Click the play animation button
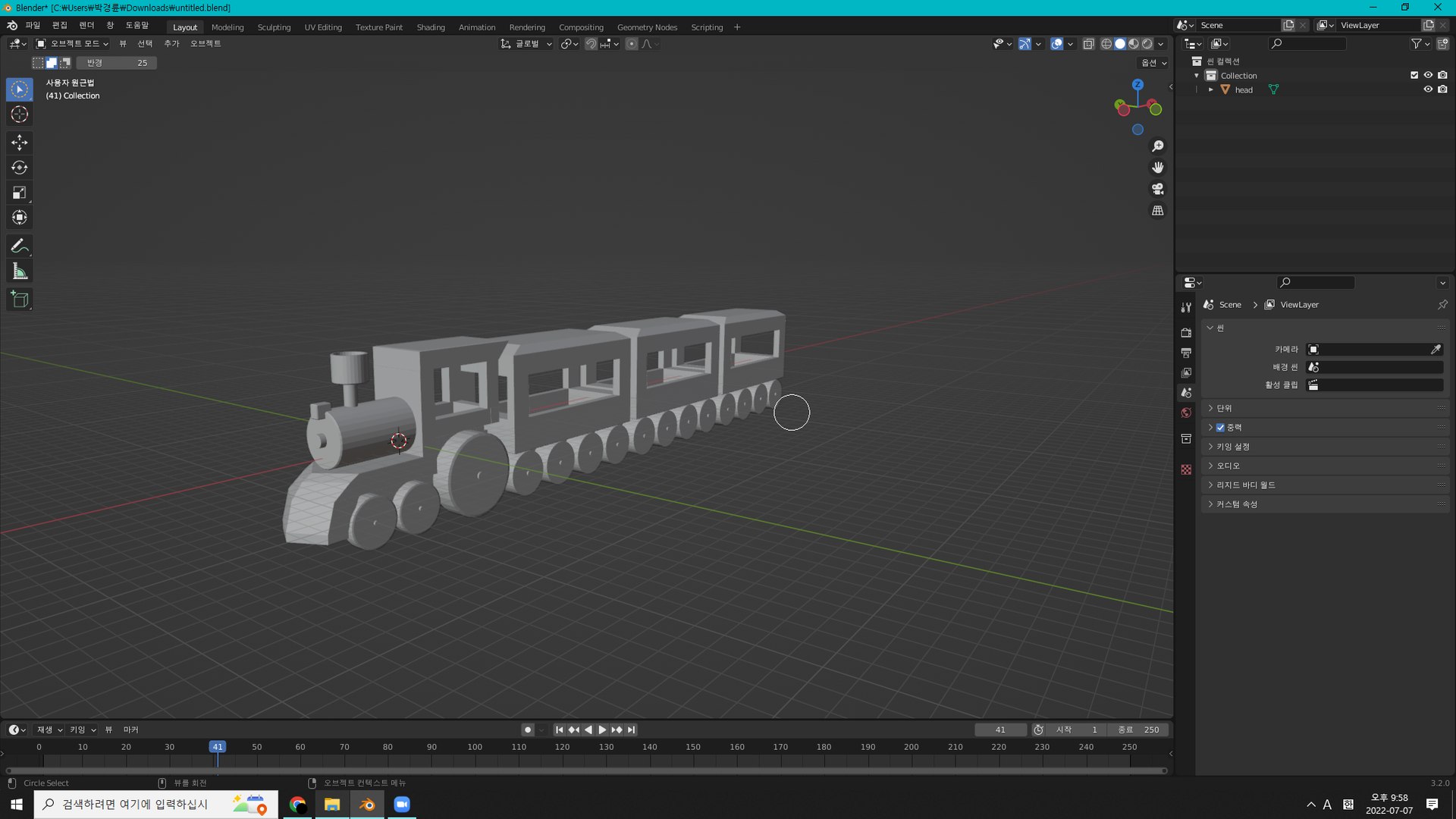Image resolution: width=1456 pixels, height=819 pixels. point(602,730)
